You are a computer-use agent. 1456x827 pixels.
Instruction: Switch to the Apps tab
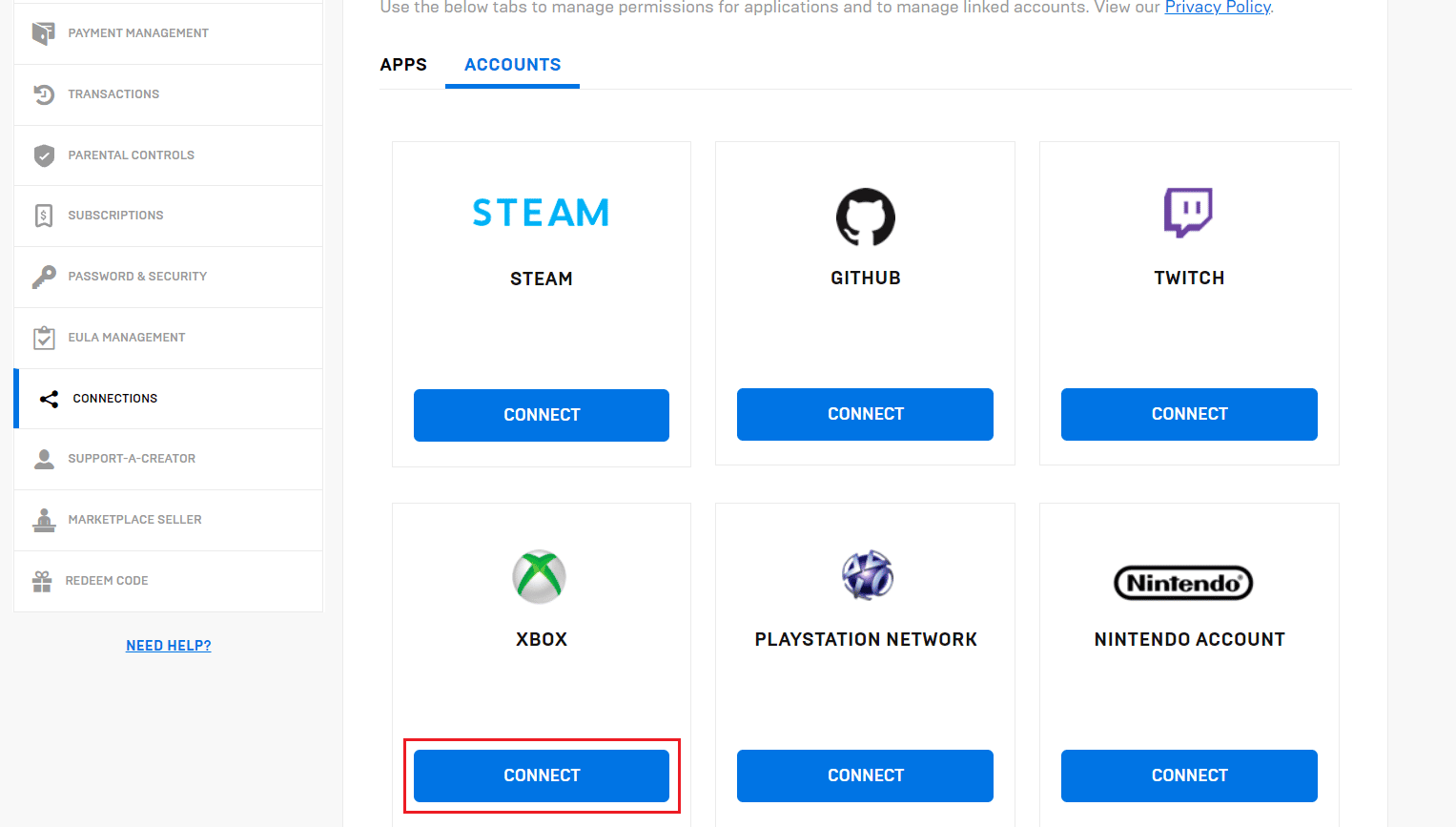tap(403, 65)
